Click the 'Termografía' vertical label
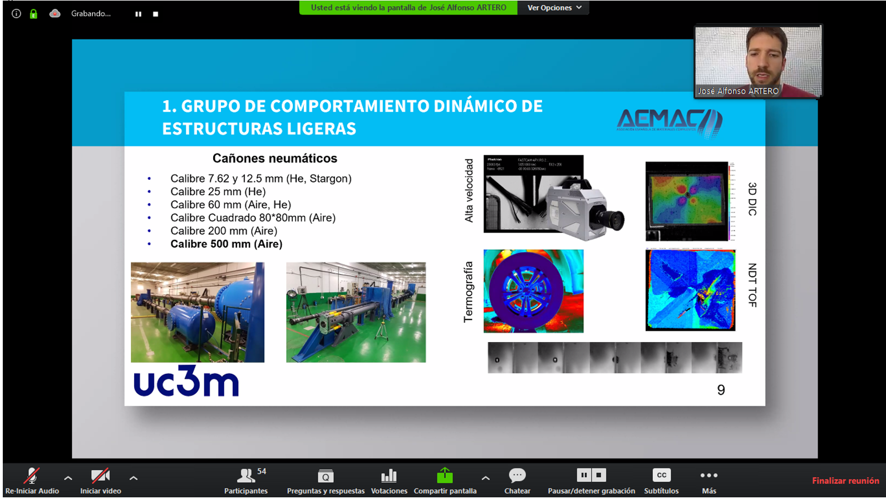 pyautogui.click(x=468, y=292)
